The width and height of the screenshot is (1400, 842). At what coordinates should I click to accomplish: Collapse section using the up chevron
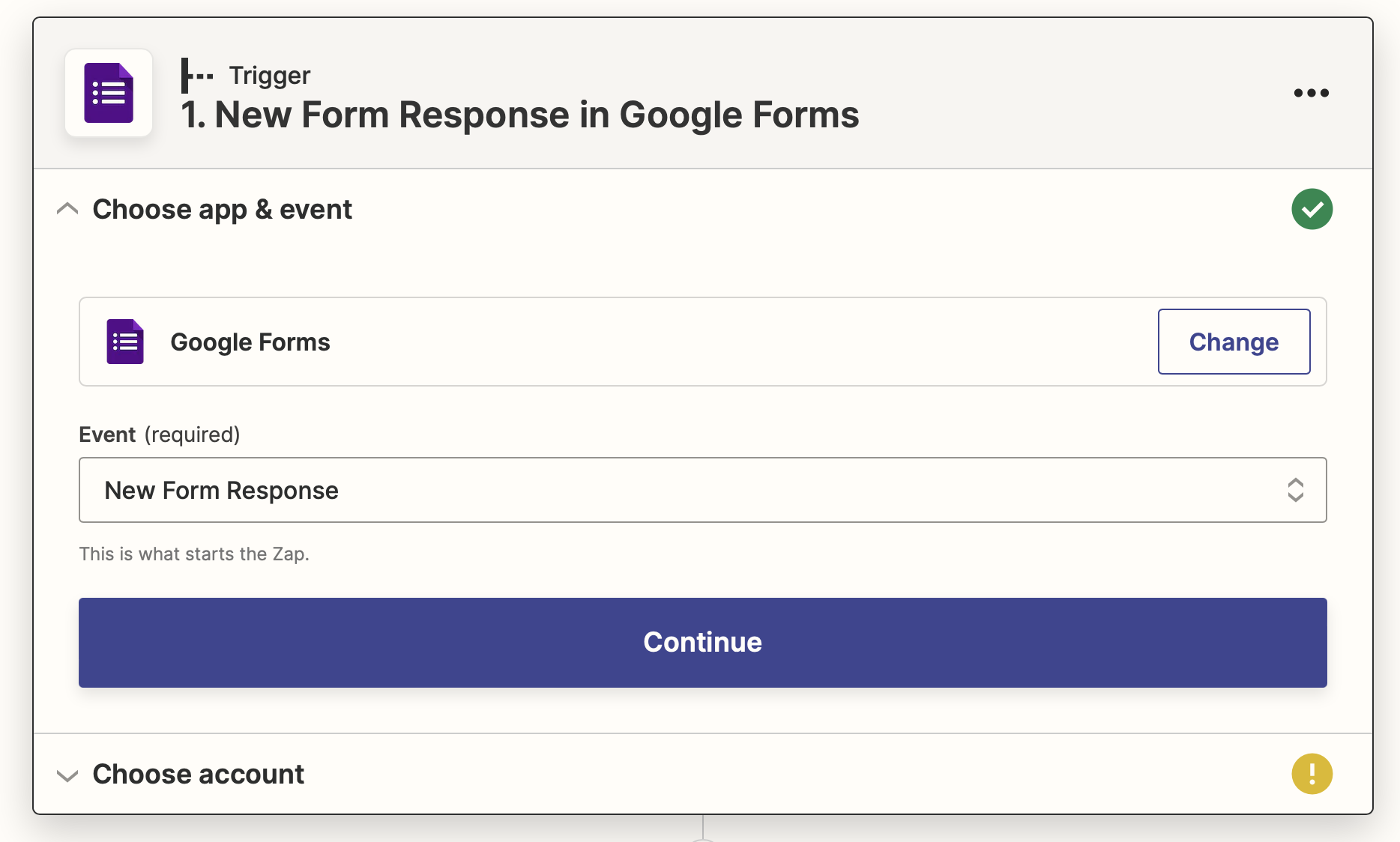click(67, 209)
